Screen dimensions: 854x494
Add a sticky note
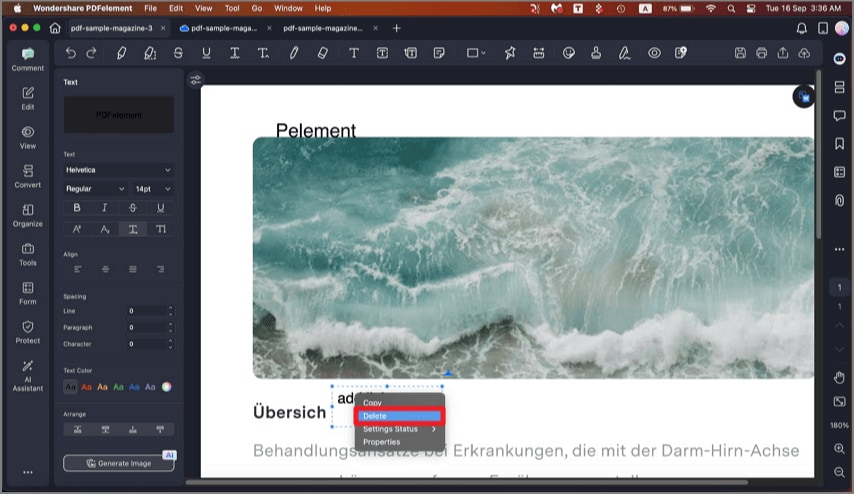pos(439,53)
